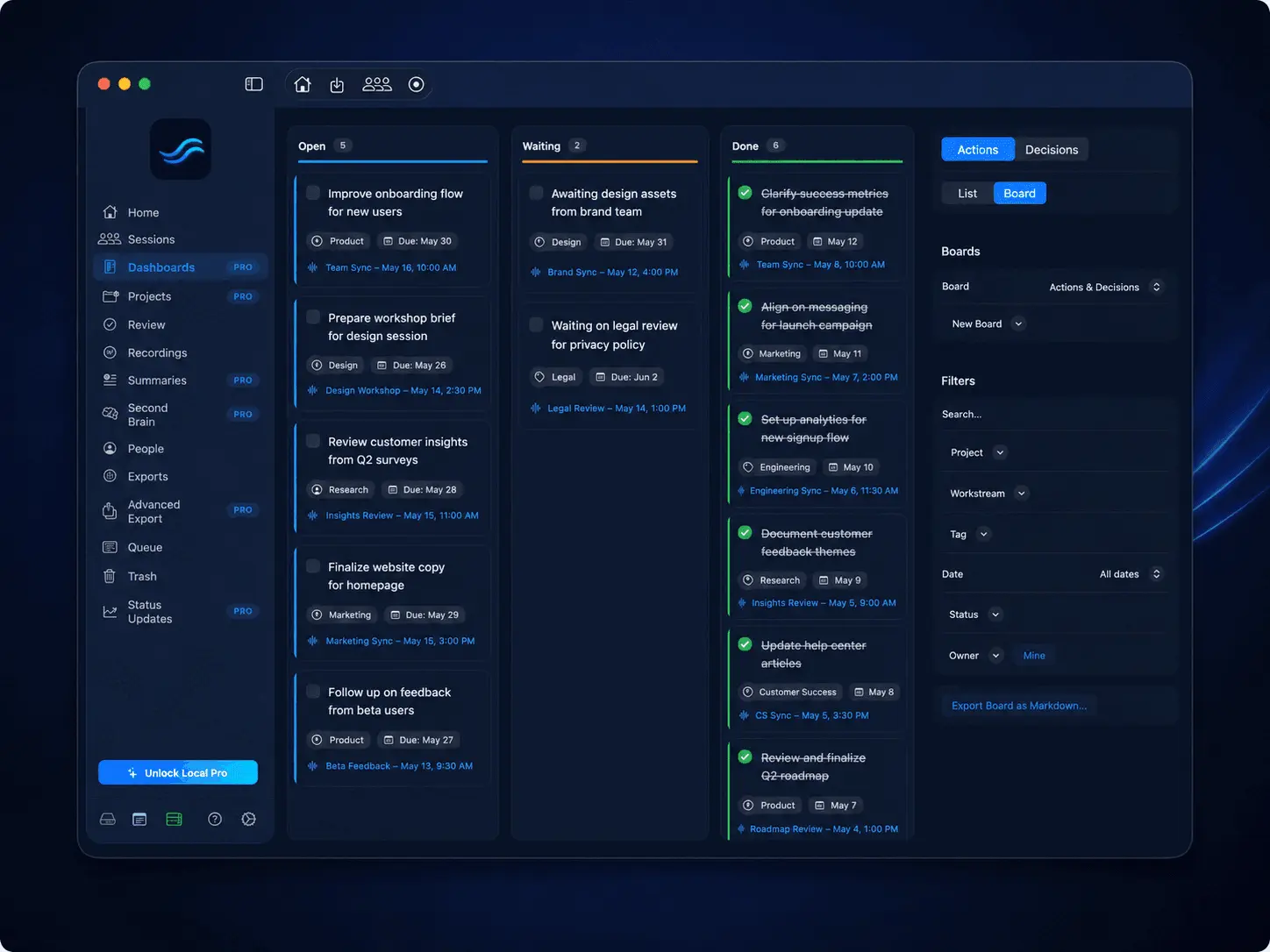Image resolution: width=1270 pixels, height=952 pixels.
Task: Click the Legal tag on waiting card
Action: click(x=555, y=377)
